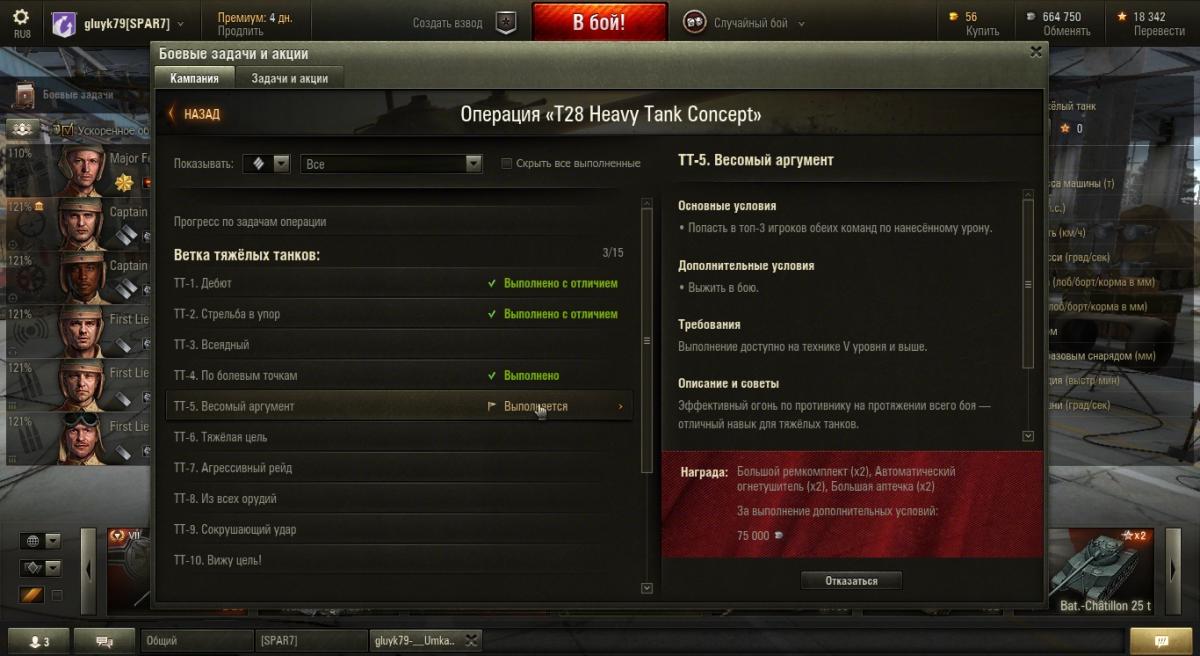
Task: Click the yellow notification messages icon
Action: (1161, 641)
